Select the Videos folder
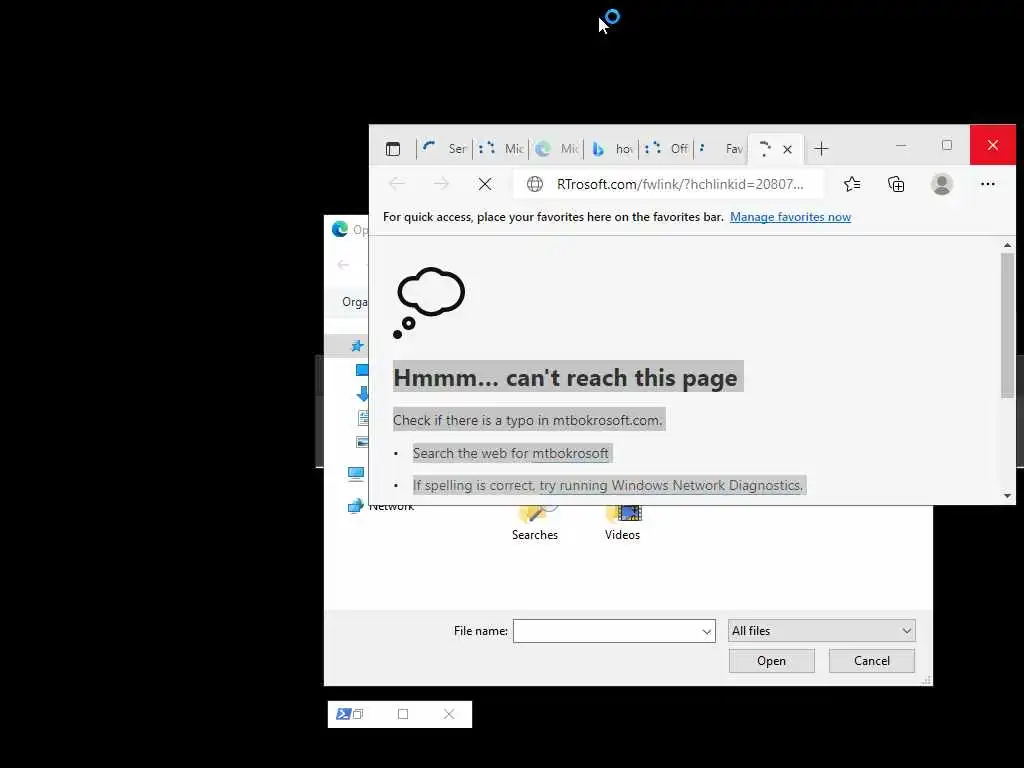 (x=622, y=522)
